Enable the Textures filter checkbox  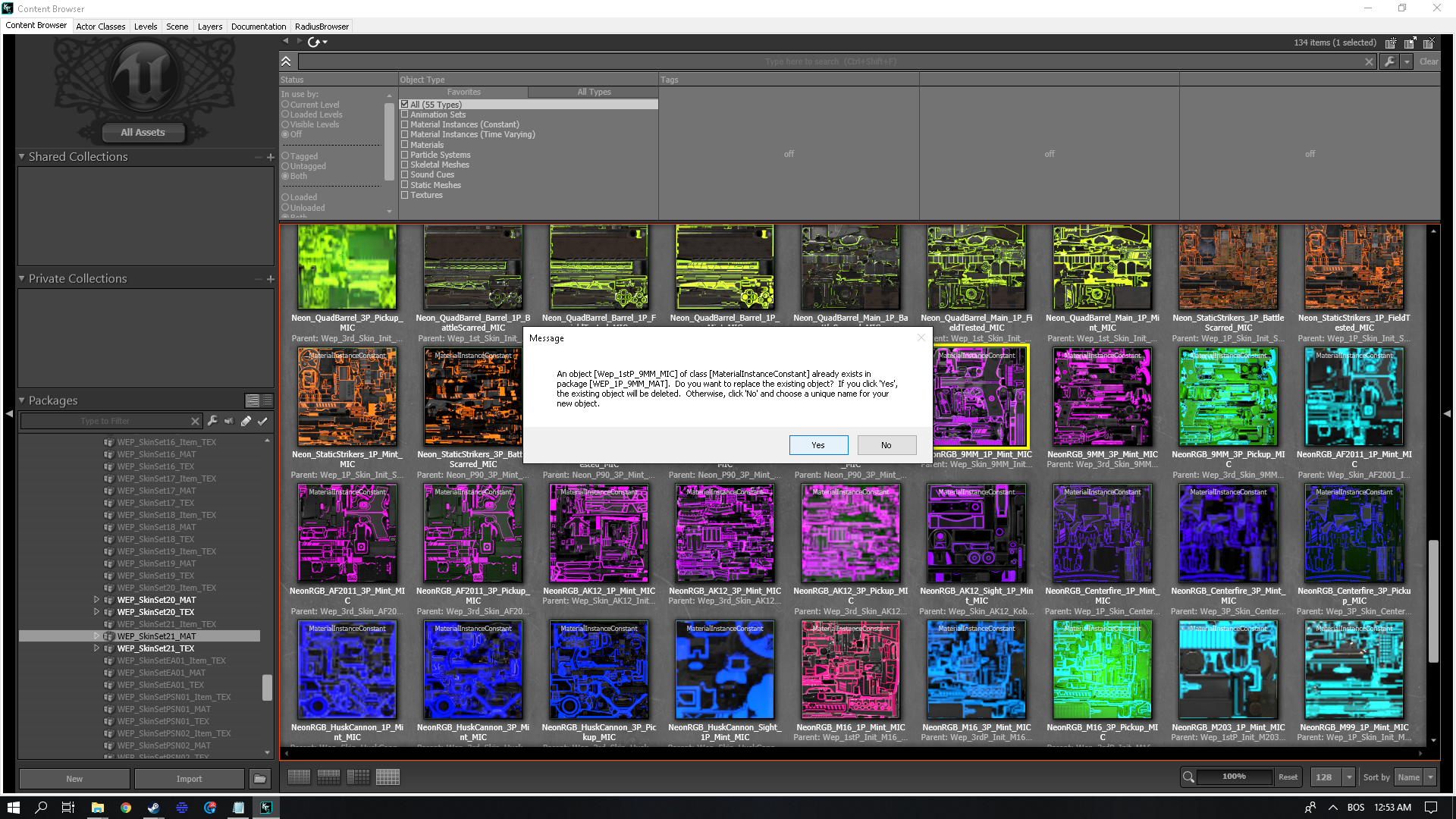(405, 196)
